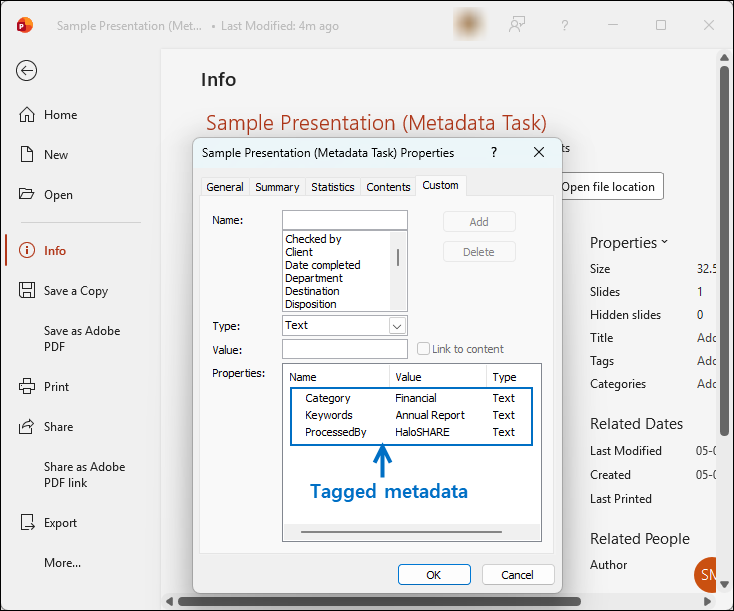Open the Home icon in sidebar
This screenshot has height=611, width=734.
pyautogui.click(x=27, y=115)
